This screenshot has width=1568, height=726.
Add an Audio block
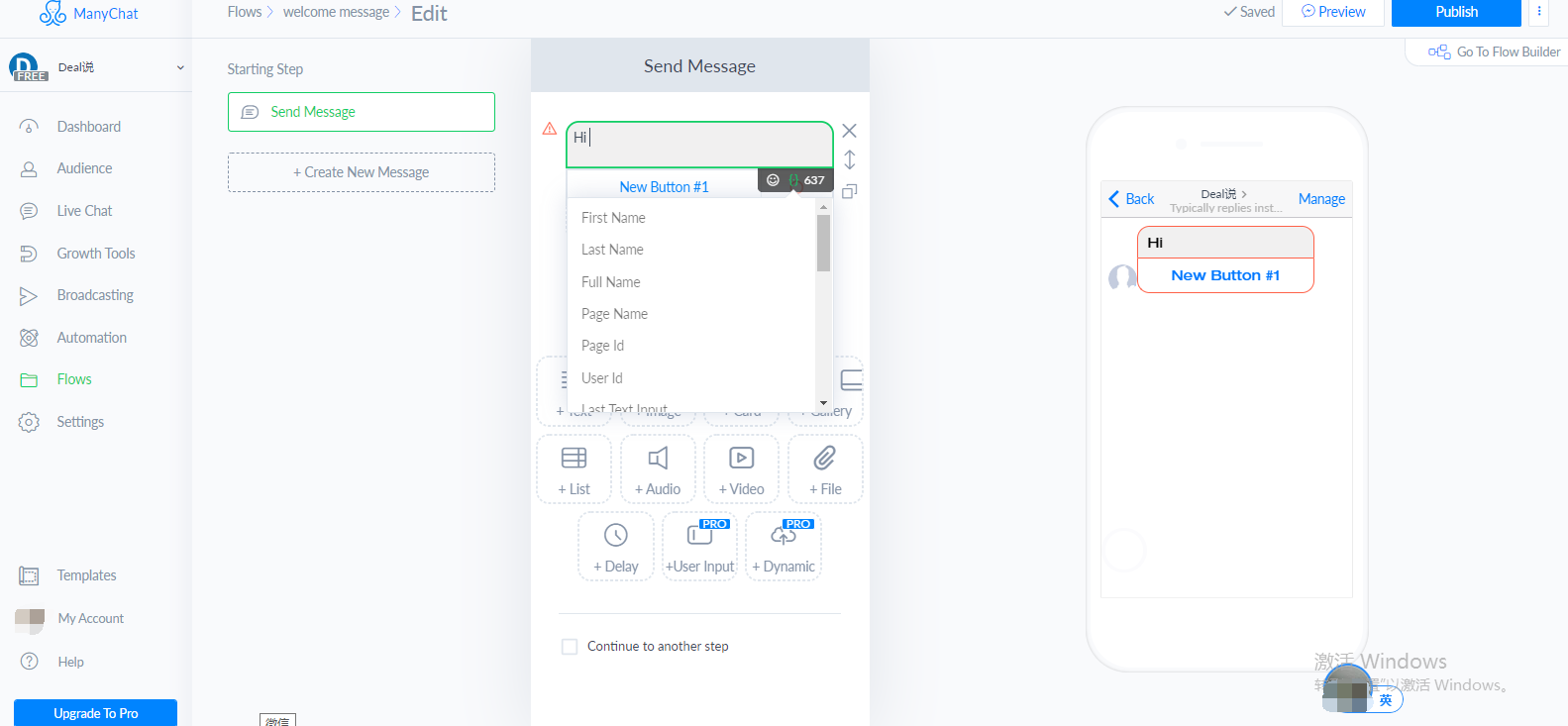coord(658,469)
